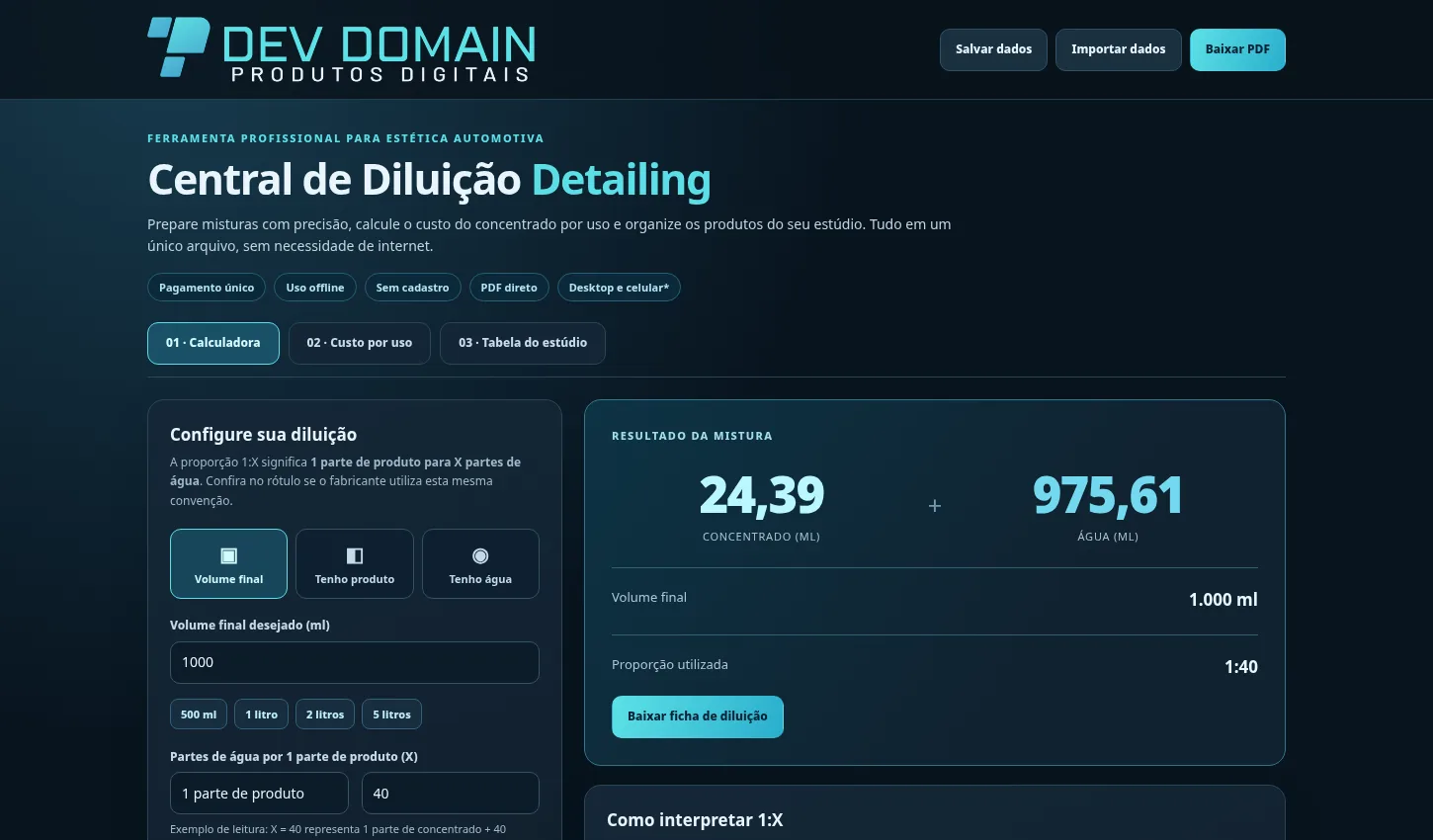1433x840 pixels.
Task: Click Baixar ficha de diluição
Action: pos(698,716)
